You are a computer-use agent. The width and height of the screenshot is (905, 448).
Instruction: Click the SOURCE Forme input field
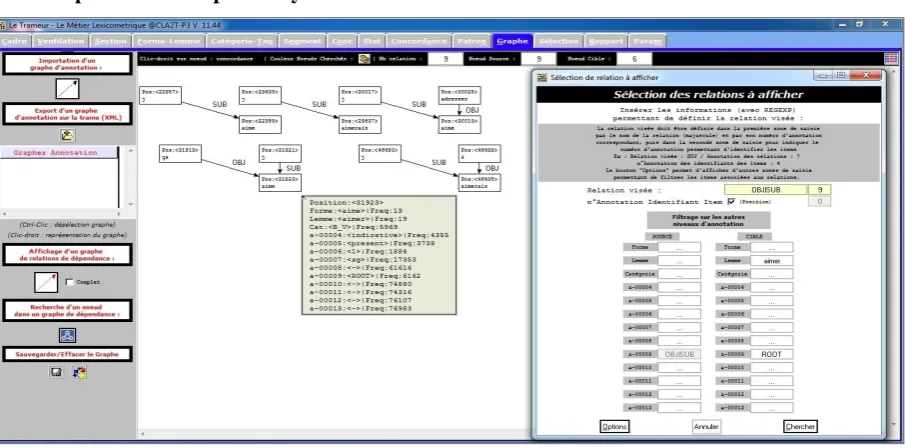(679, 247)
